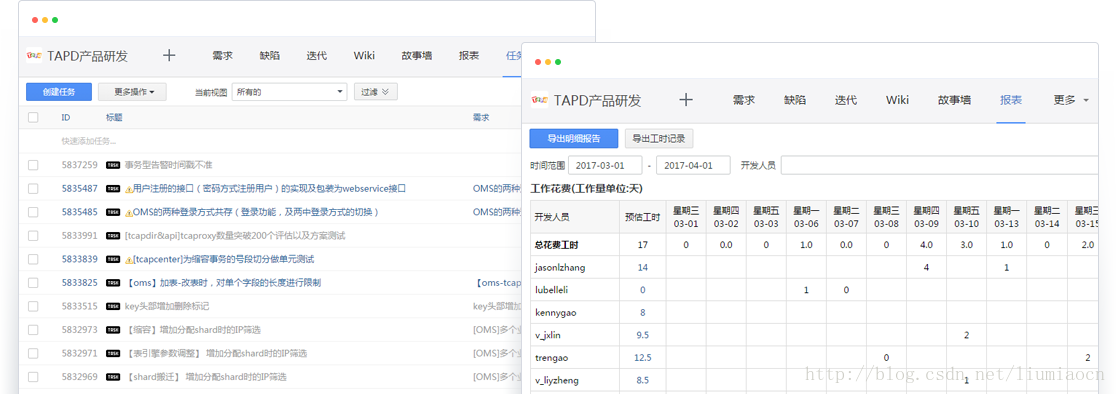
Task: Check the box for task 5833825
Action: click(x=33, y=282)
